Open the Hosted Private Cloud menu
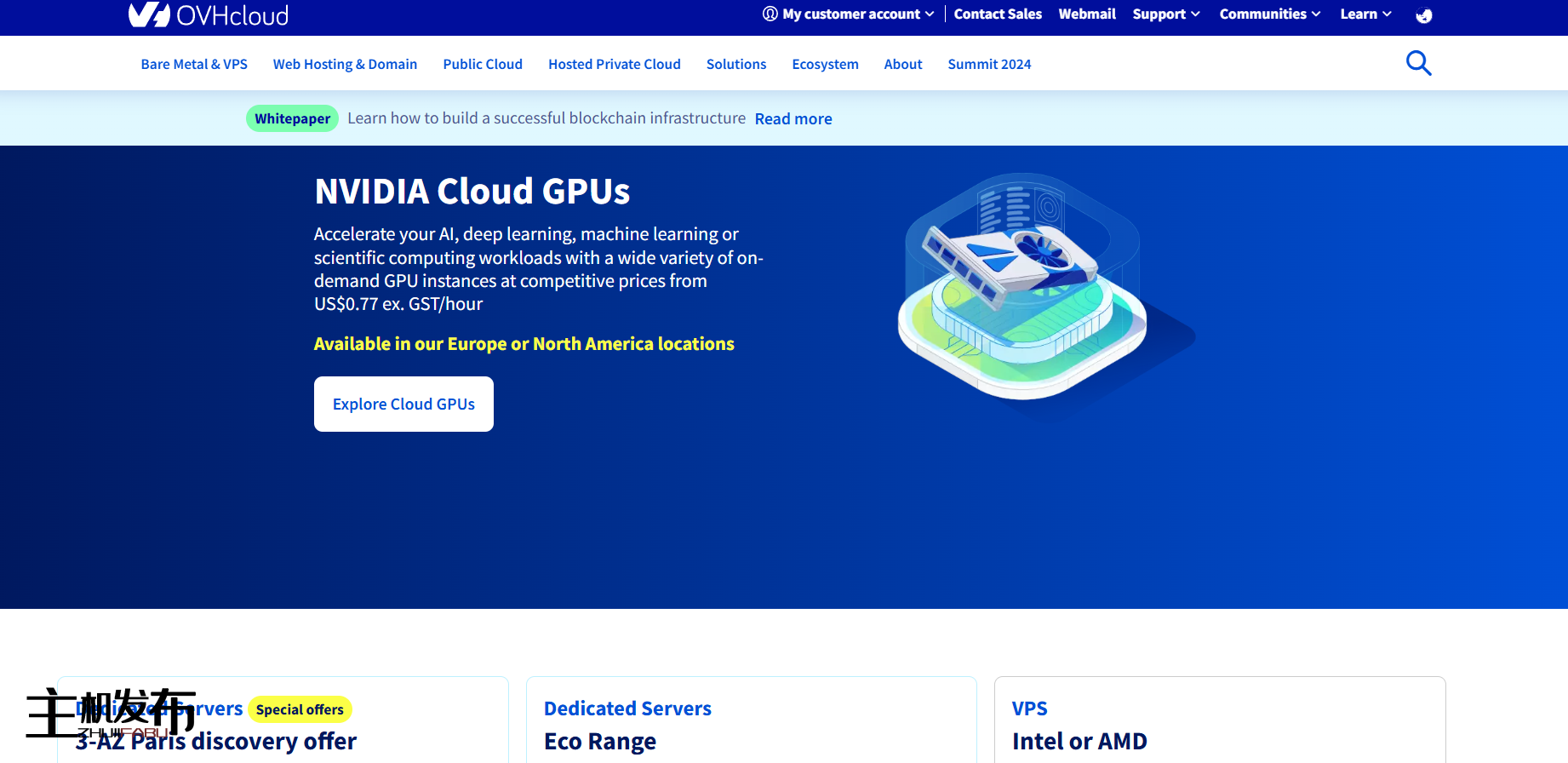Image resolution: width=1568 pixels, height=763 pixels. point(614,65)
